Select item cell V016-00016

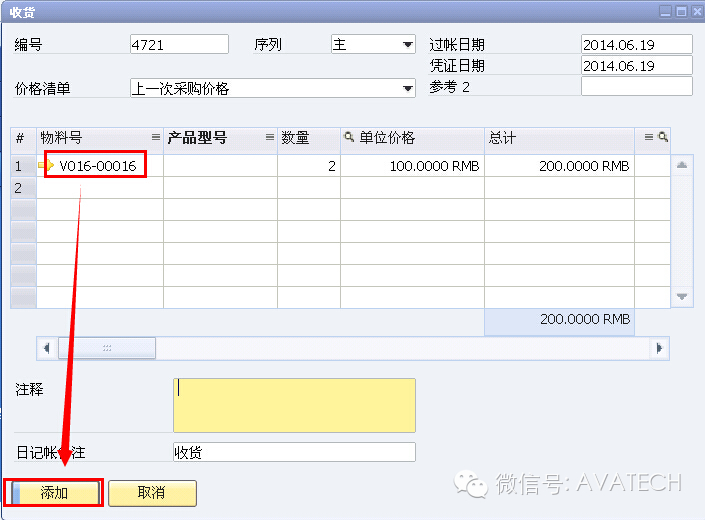click(100, 166)
